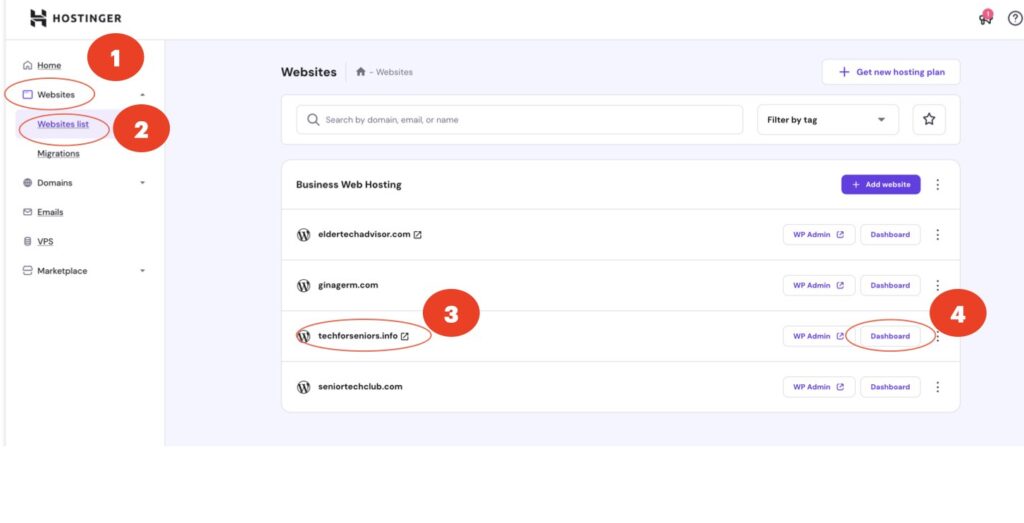Click the help question mark icon
The image size is (1024, 523).
point(1014,18)
